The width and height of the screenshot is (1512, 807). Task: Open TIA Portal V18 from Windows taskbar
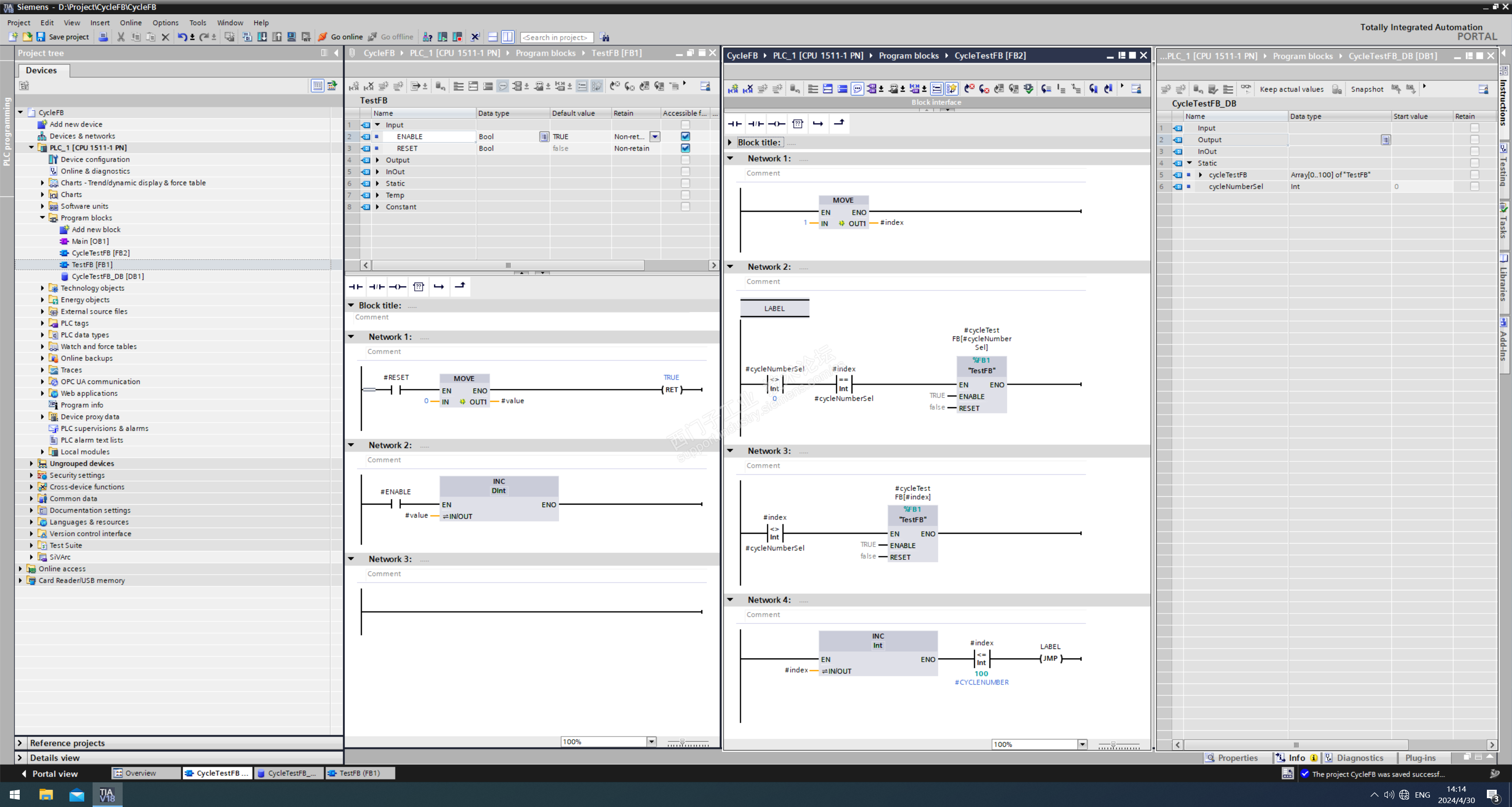107,795
